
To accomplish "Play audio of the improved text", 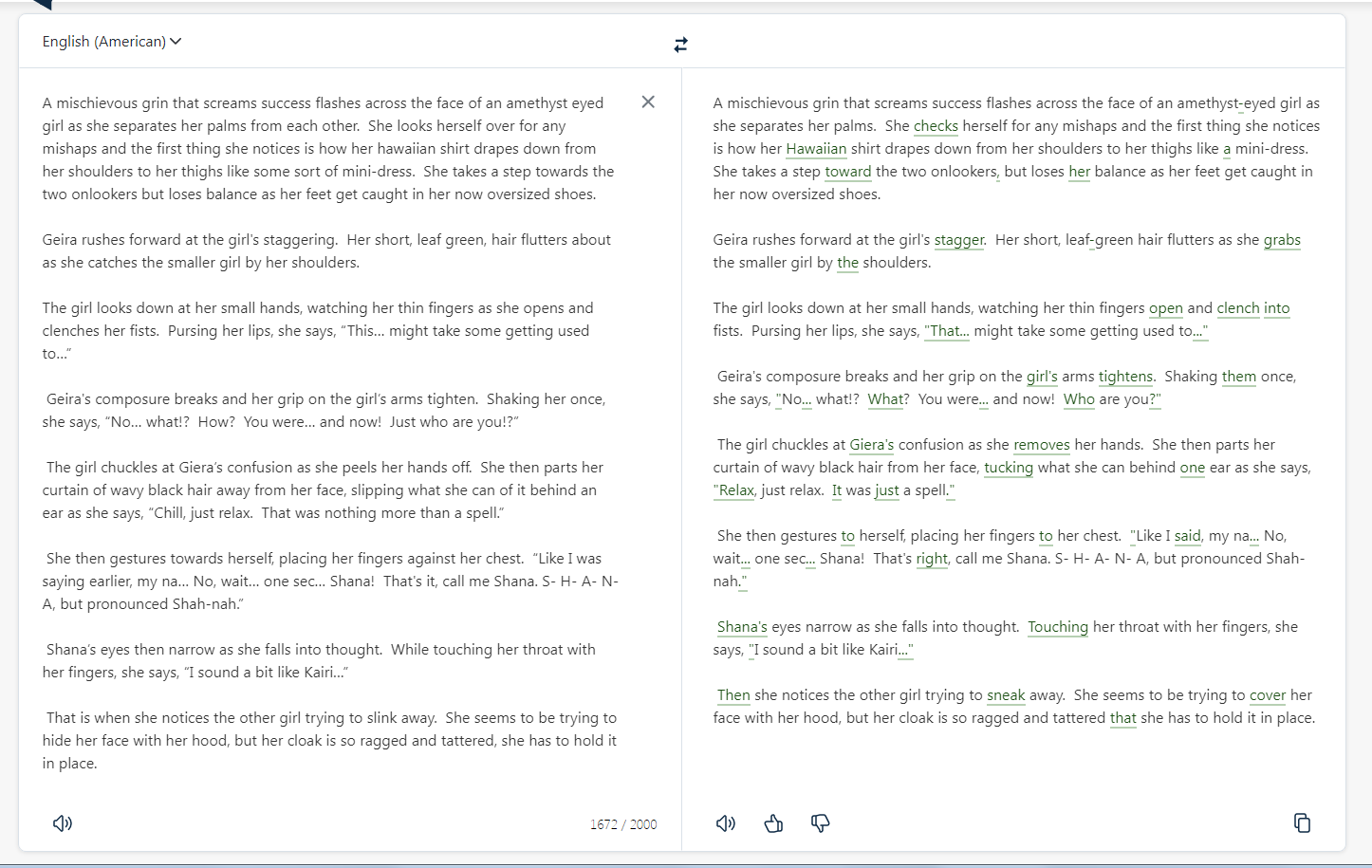I will pyautogui.click(x=726, y=823).
